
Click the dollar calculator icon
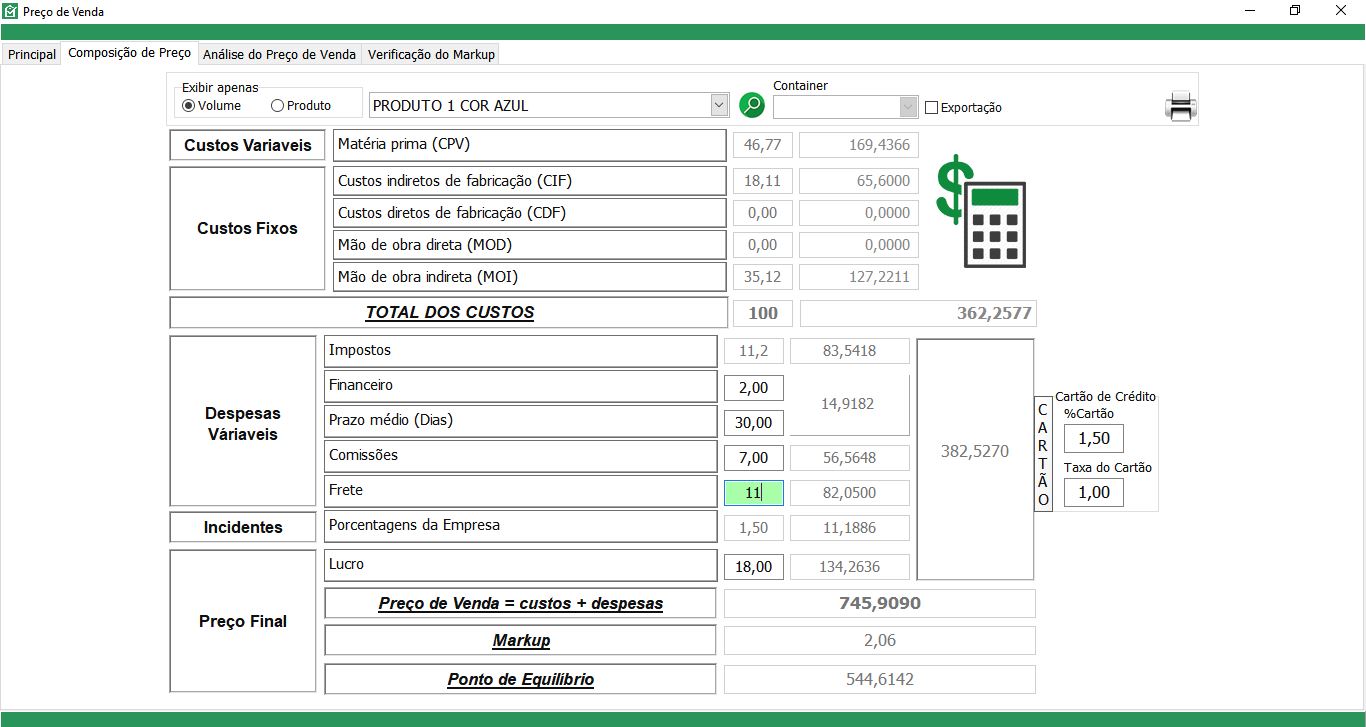(x=981, y=211)
